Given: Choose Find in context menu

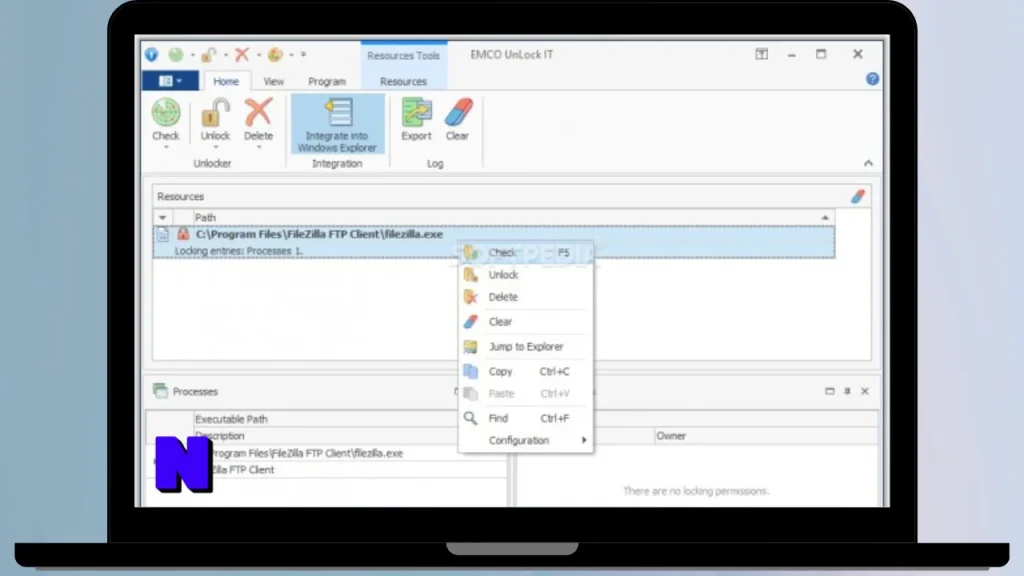Looking at the screenshot, I should point(525,419).
